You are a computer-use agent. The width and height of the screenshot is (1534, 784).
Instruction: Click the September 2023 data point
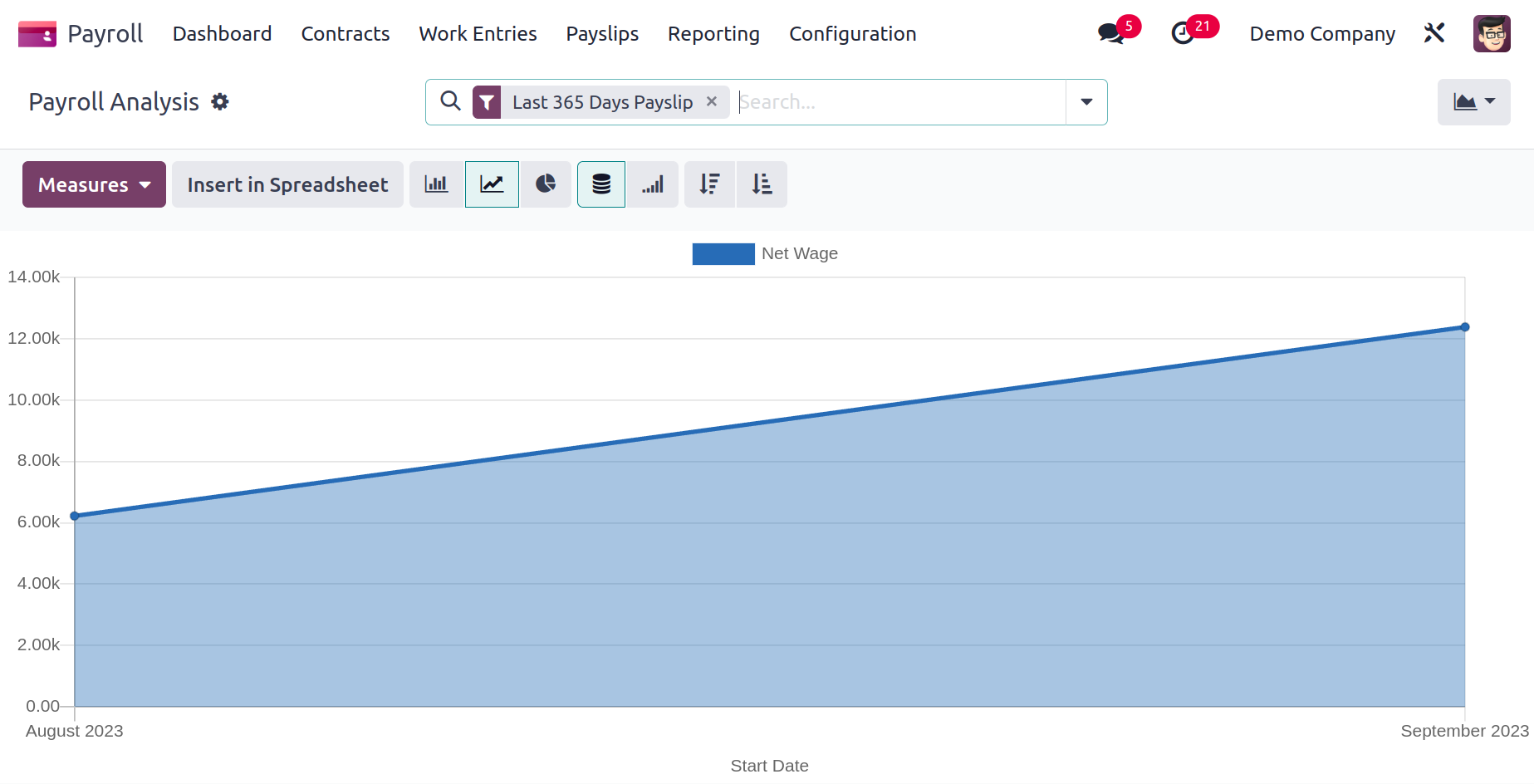[x=1465, y=327]
